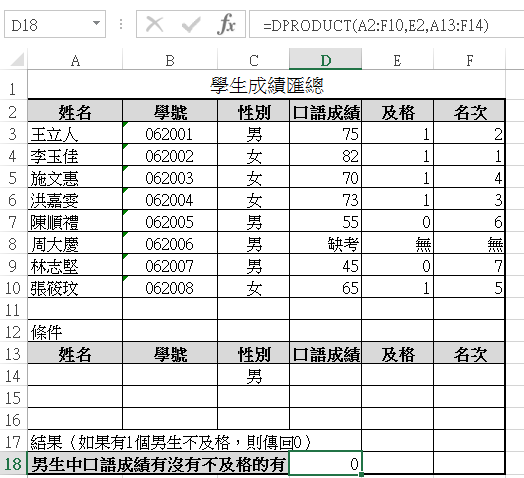The image size is (524, 478).
Task: Select cell with name 施文惠
Action: pyautogui.click(x=75, y=178)
